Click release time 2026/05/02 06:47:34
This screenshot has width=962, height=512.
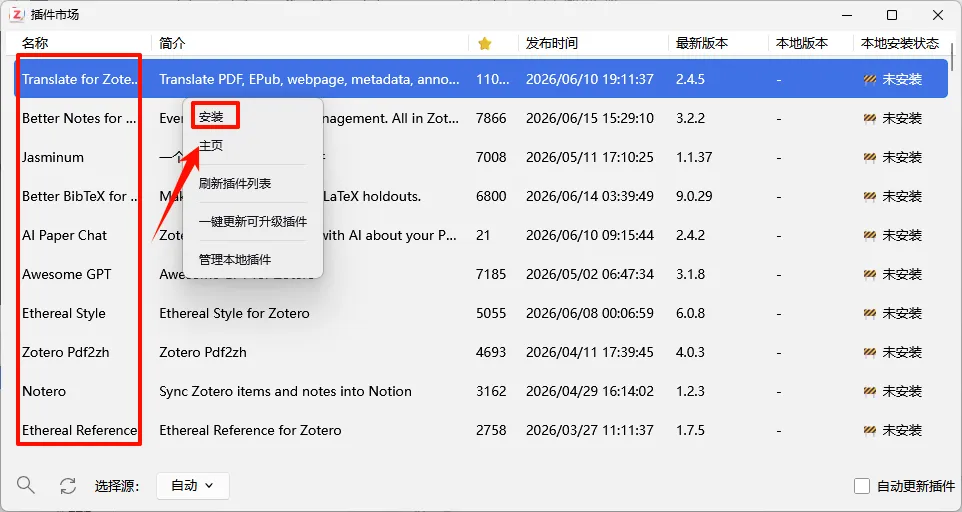tap(590, 274)
